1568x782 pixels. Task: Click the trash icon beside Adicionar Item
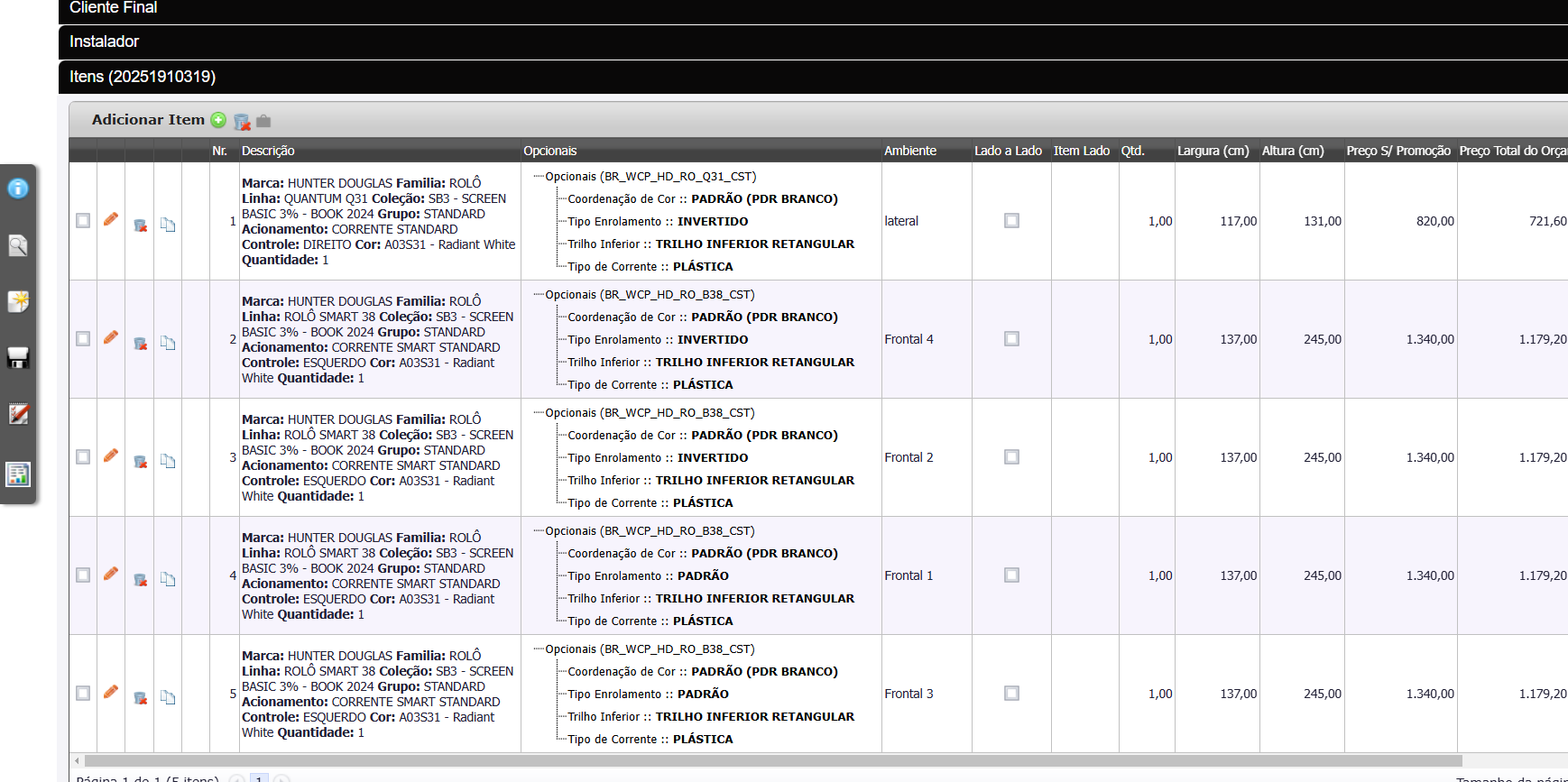(242, 122)
